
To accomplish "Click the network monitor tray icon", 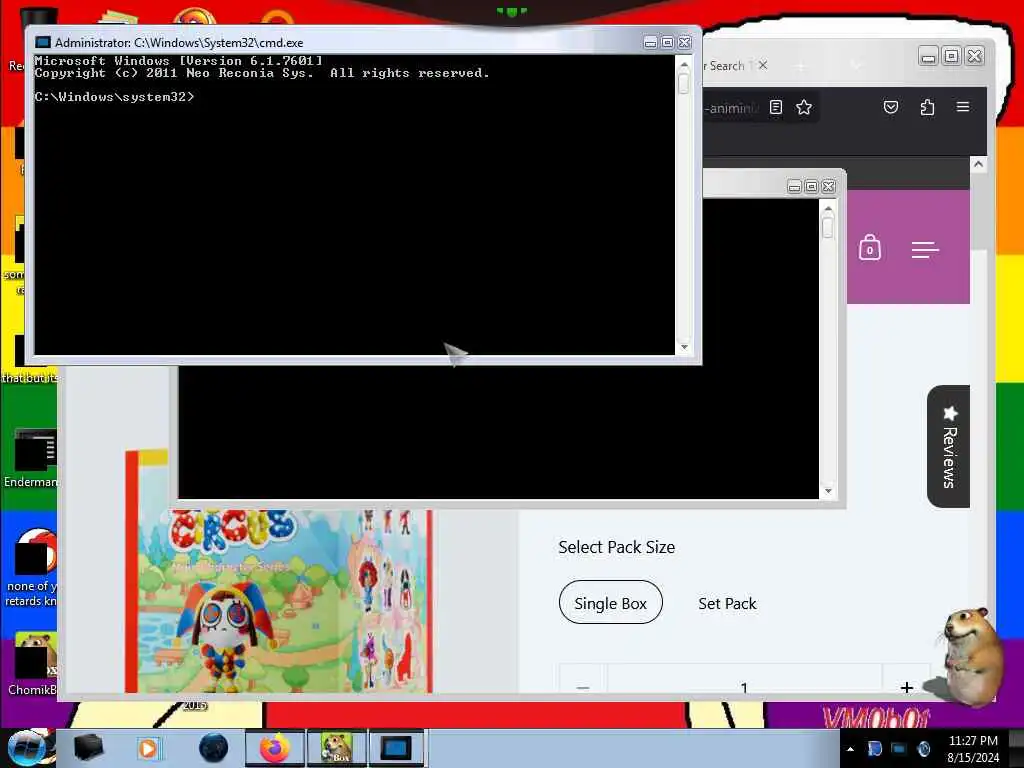I will click(899, 749).
